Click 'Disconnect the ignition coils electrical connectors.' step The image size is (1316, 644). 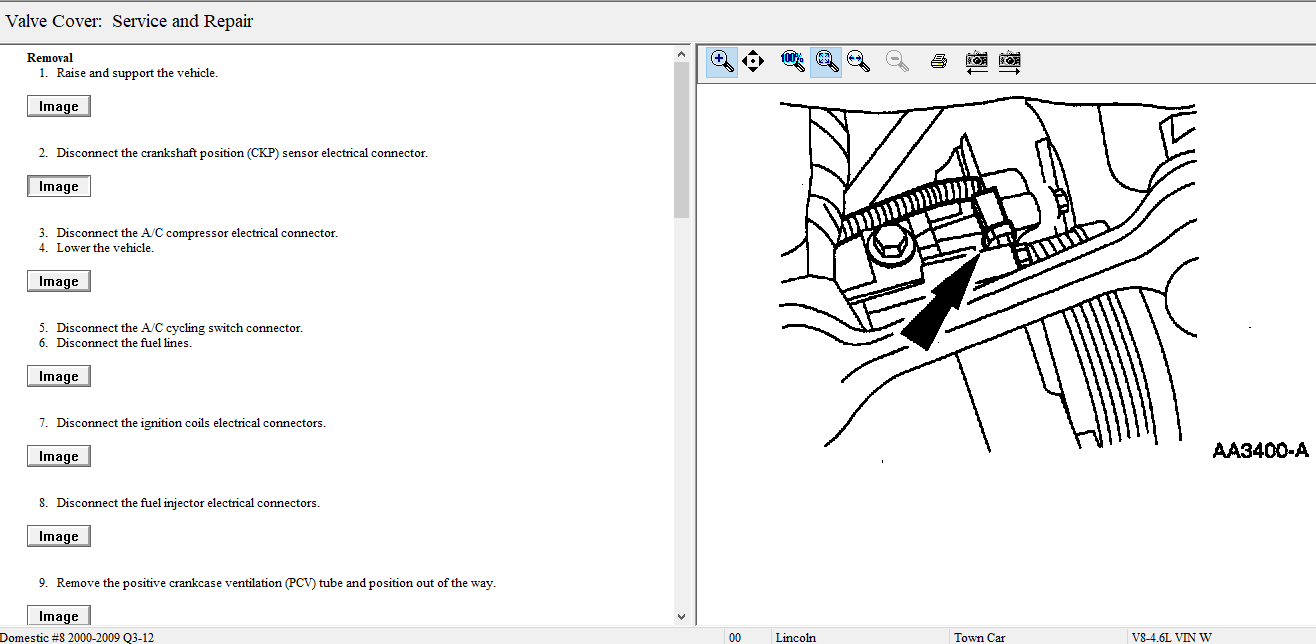coord(191,423)
